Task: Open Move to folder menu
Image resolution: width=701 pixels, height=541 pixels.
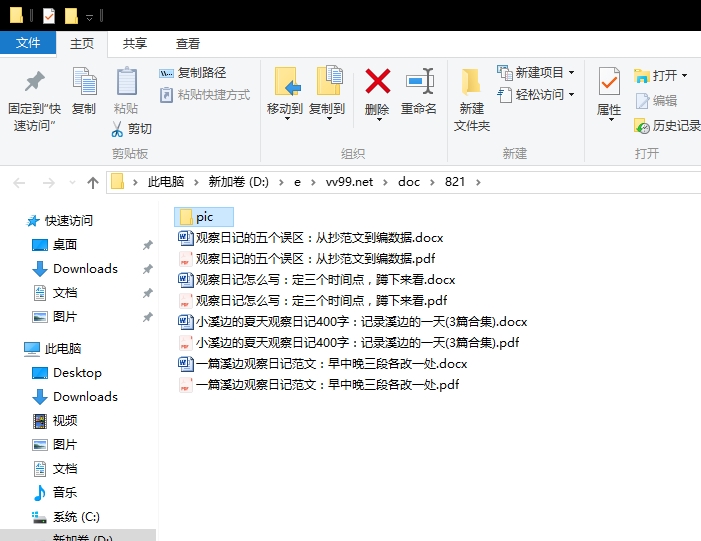Action: pyautogui.click(x=285, y=94)
